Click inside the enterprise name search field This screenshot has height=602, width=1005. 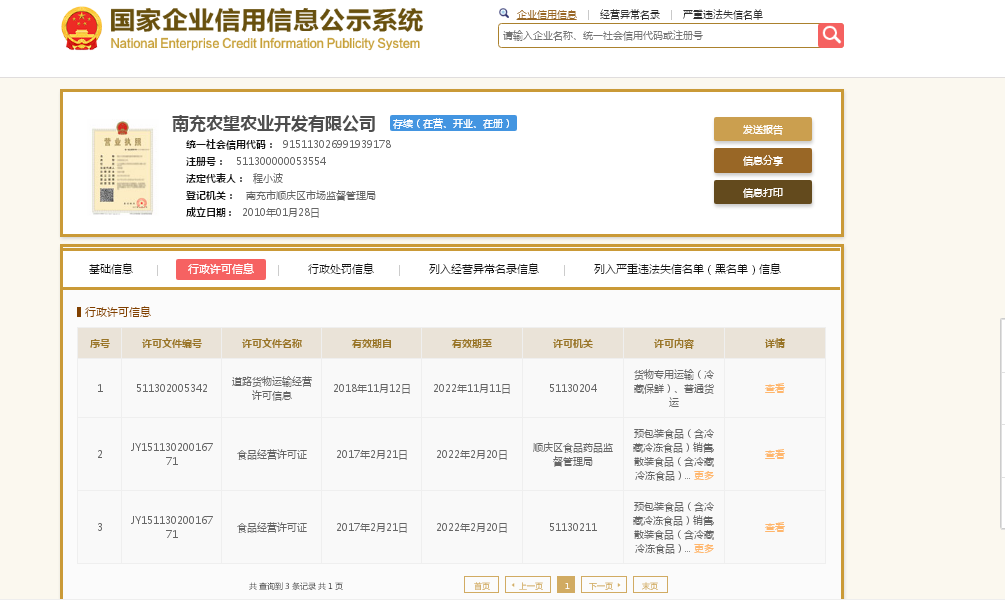[x=658, y=35]
